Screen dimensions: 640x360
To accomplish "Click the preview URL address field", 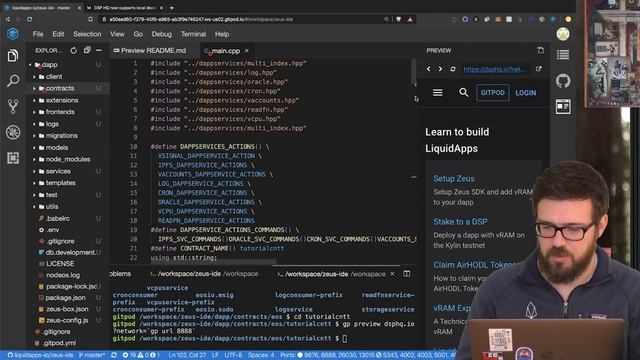I will 495,69.
